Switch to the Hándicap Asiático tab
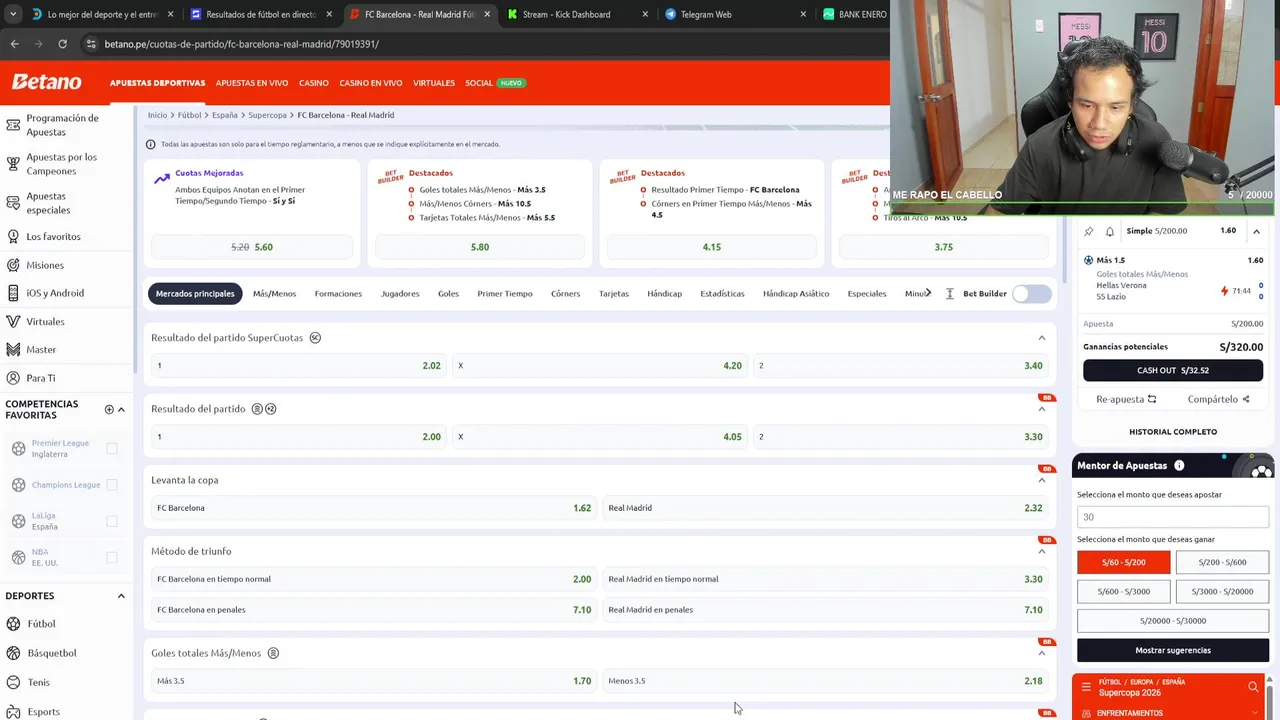 coord(796,294)
